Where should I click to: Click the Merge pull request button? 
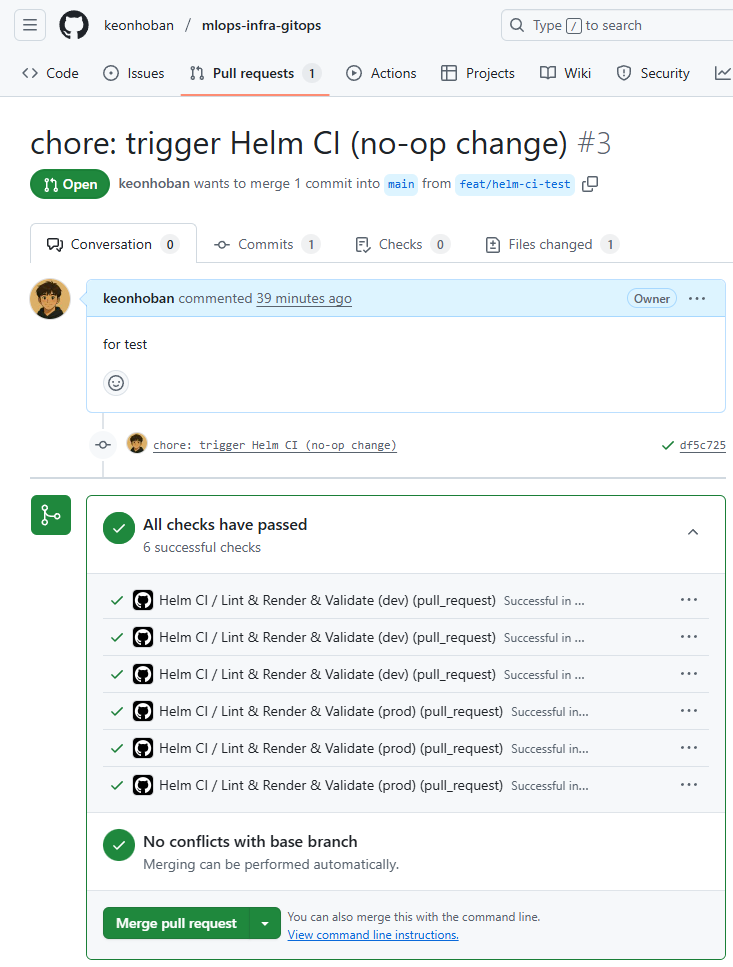click(x=176, y=923)
